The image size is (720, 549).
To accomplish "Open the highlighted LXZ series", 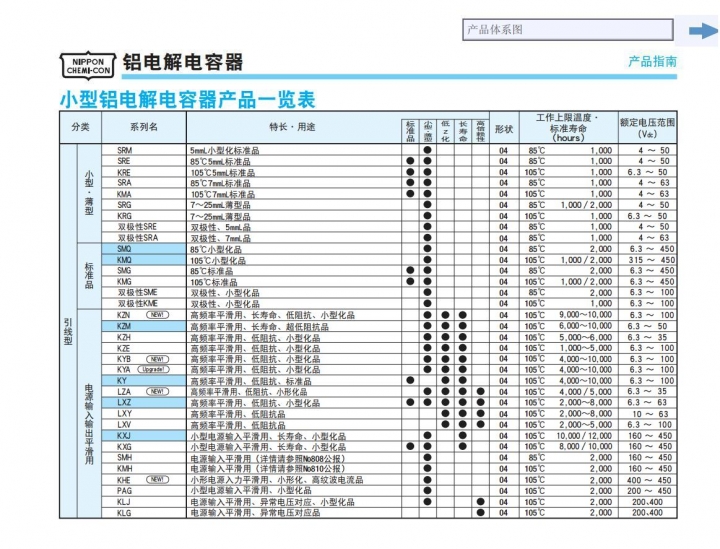I will tap(144, 403).
